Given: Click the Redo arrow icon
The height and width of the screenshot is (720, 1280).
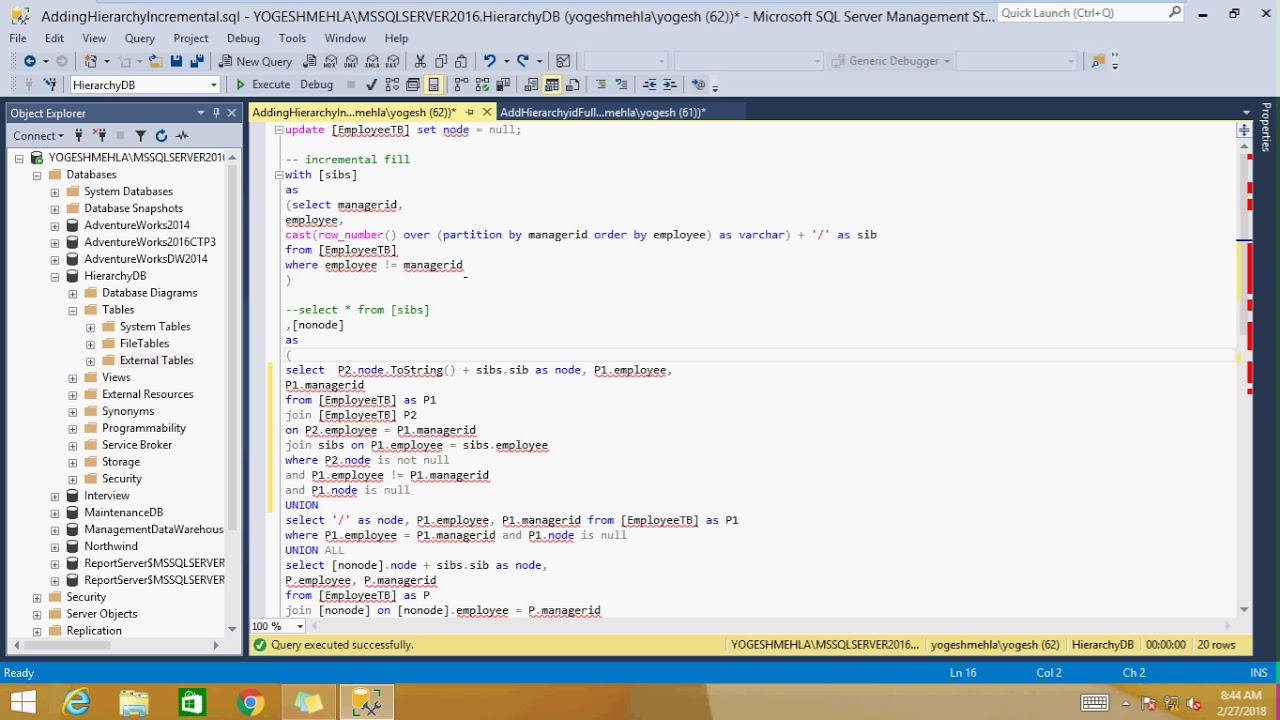Looking at the screenshot, I should coord(522,61).
